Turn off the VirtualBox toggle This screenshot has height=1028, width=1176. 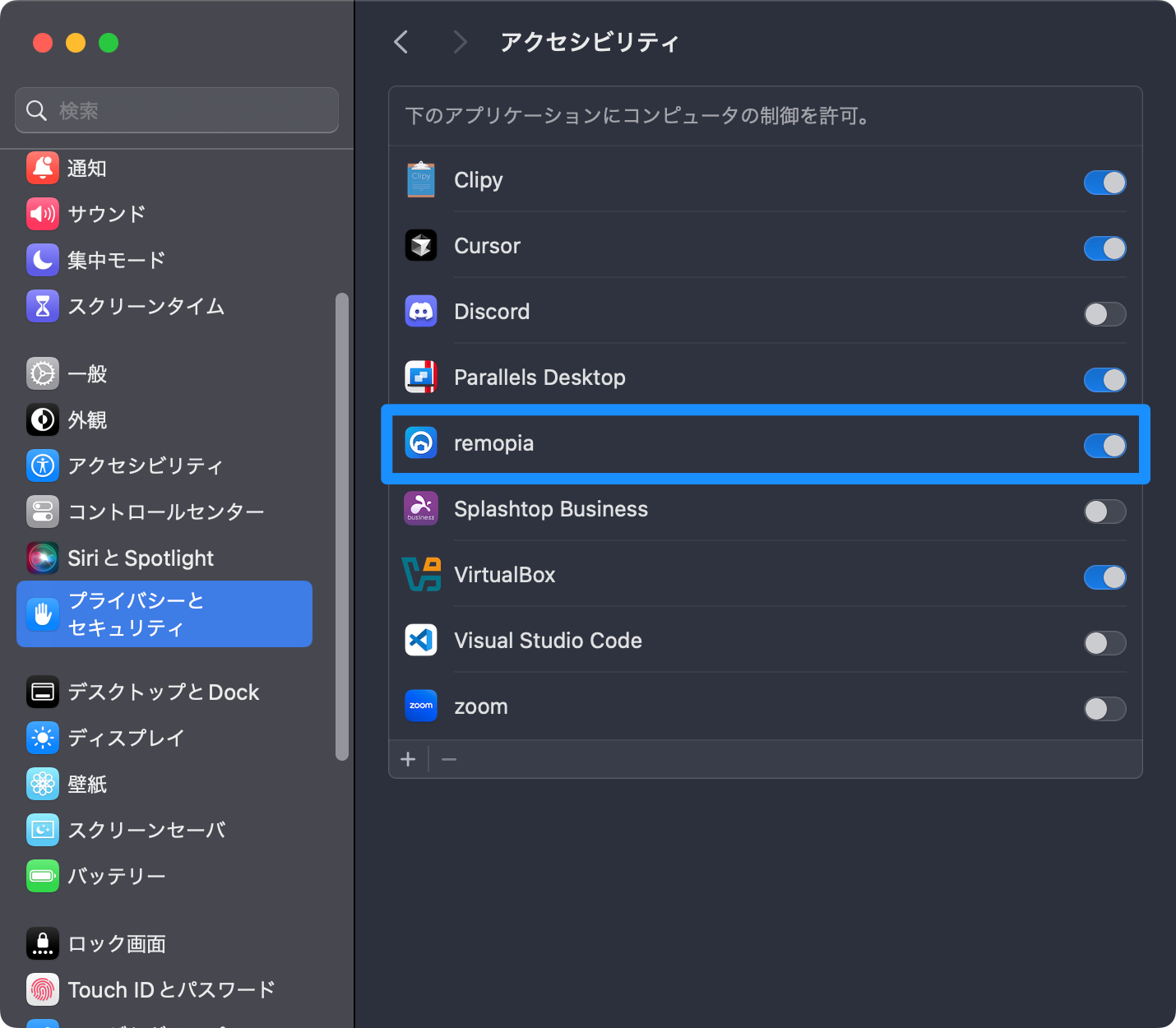coord(1104,577)
